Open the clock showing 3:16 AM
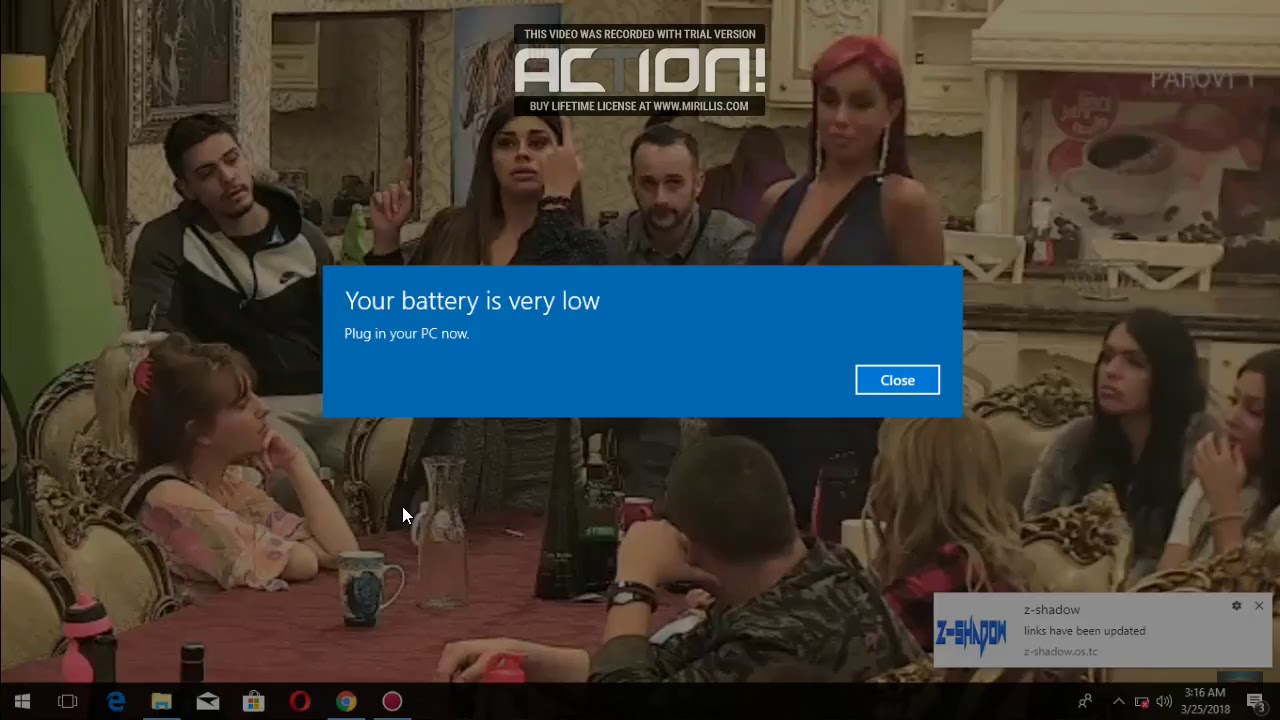This screenshot has height=720, width=1280. 1204,701
